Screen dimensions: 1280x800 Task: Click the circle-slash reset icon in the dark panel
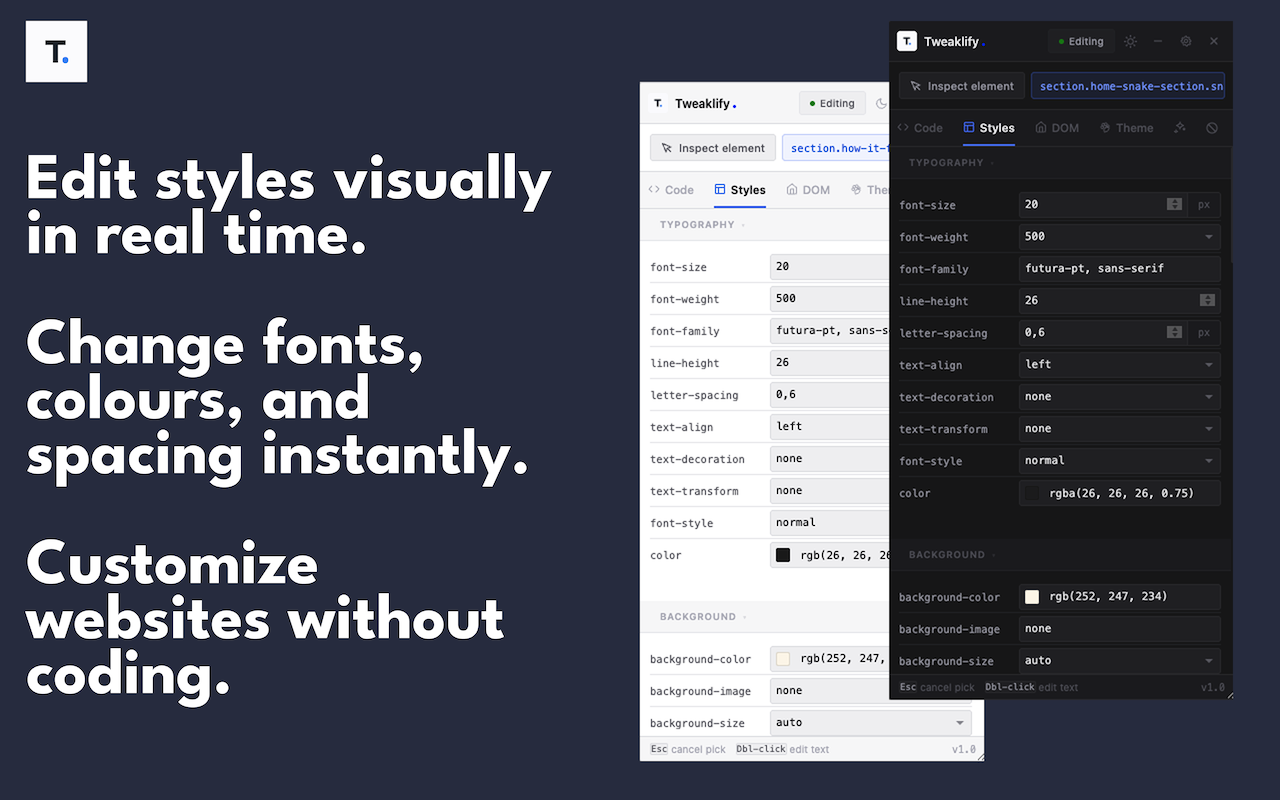1212,128
